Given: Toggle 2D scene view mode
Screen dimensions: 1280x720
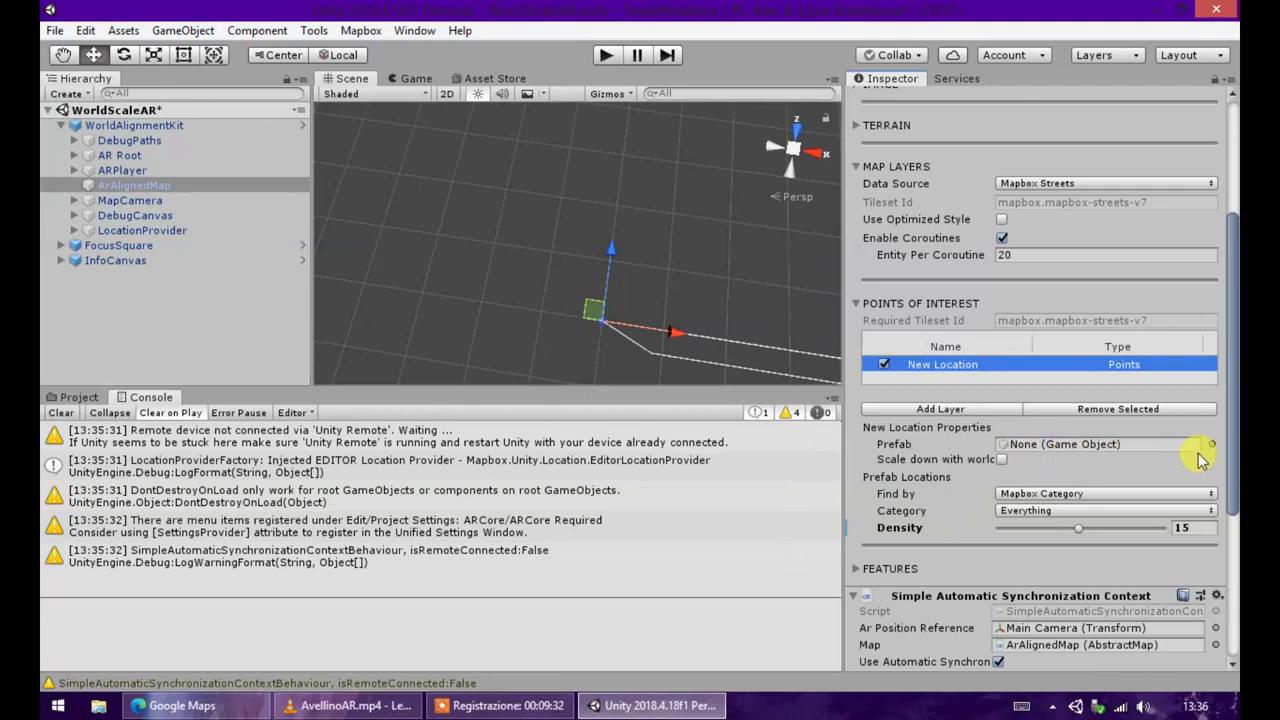Looking at the screenshot, I should (x=447, y=94).
